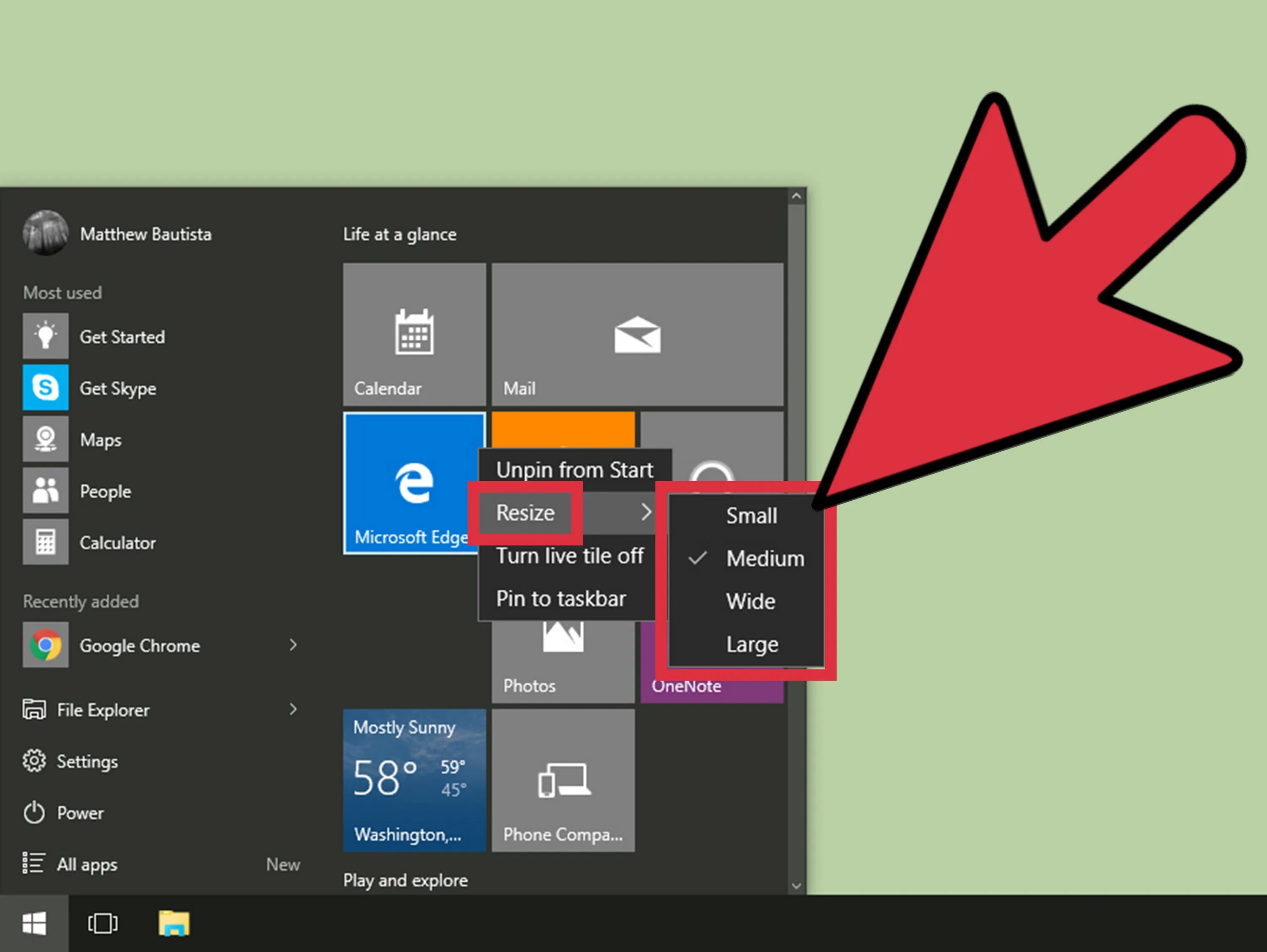Expand the Google Chrome entry
1267x952 pixels.
tap(293, 645)
